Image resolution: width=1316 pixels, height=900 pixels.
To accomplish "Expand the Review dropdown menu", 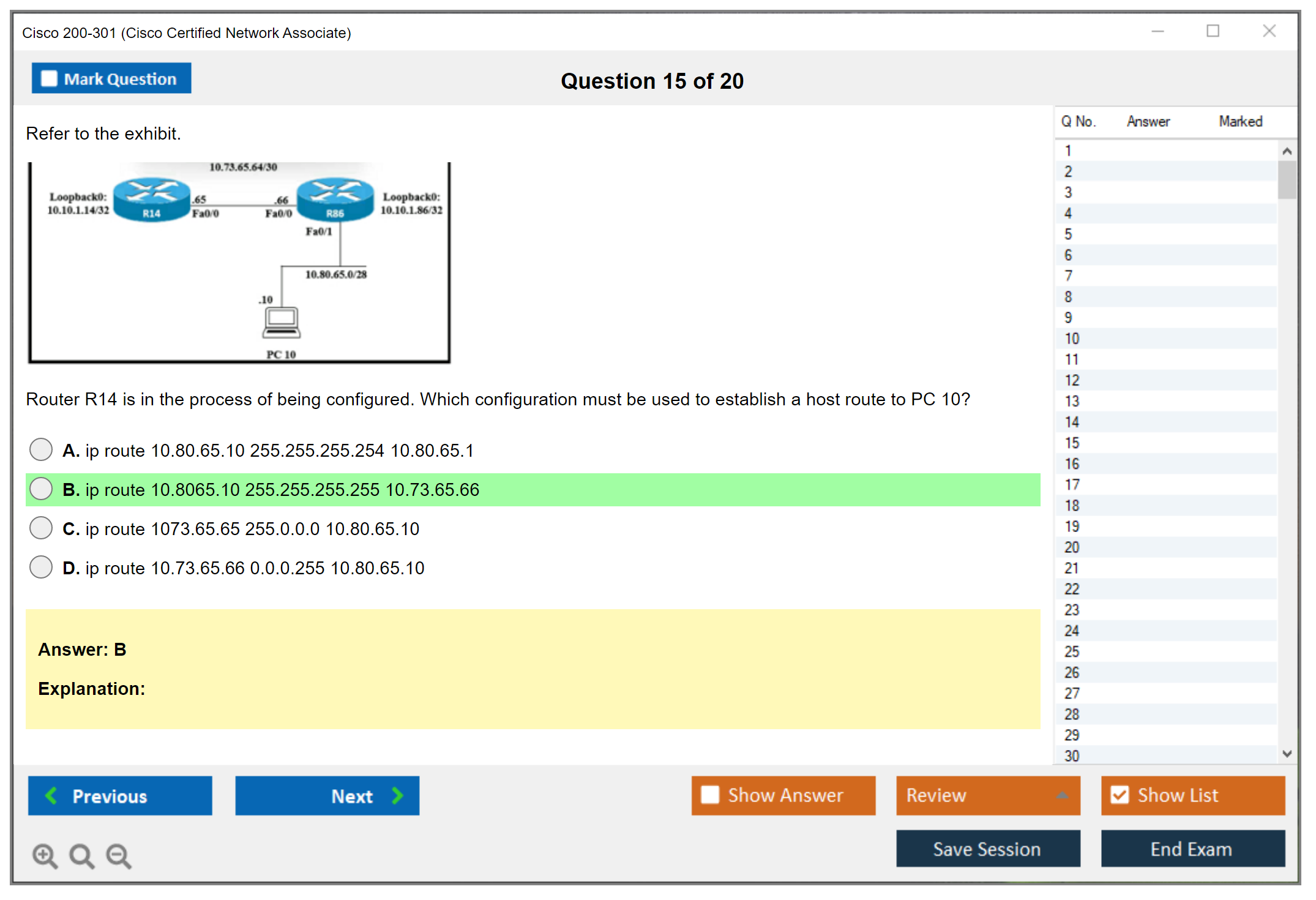I will pyautogui.click(x=988, y=795).
